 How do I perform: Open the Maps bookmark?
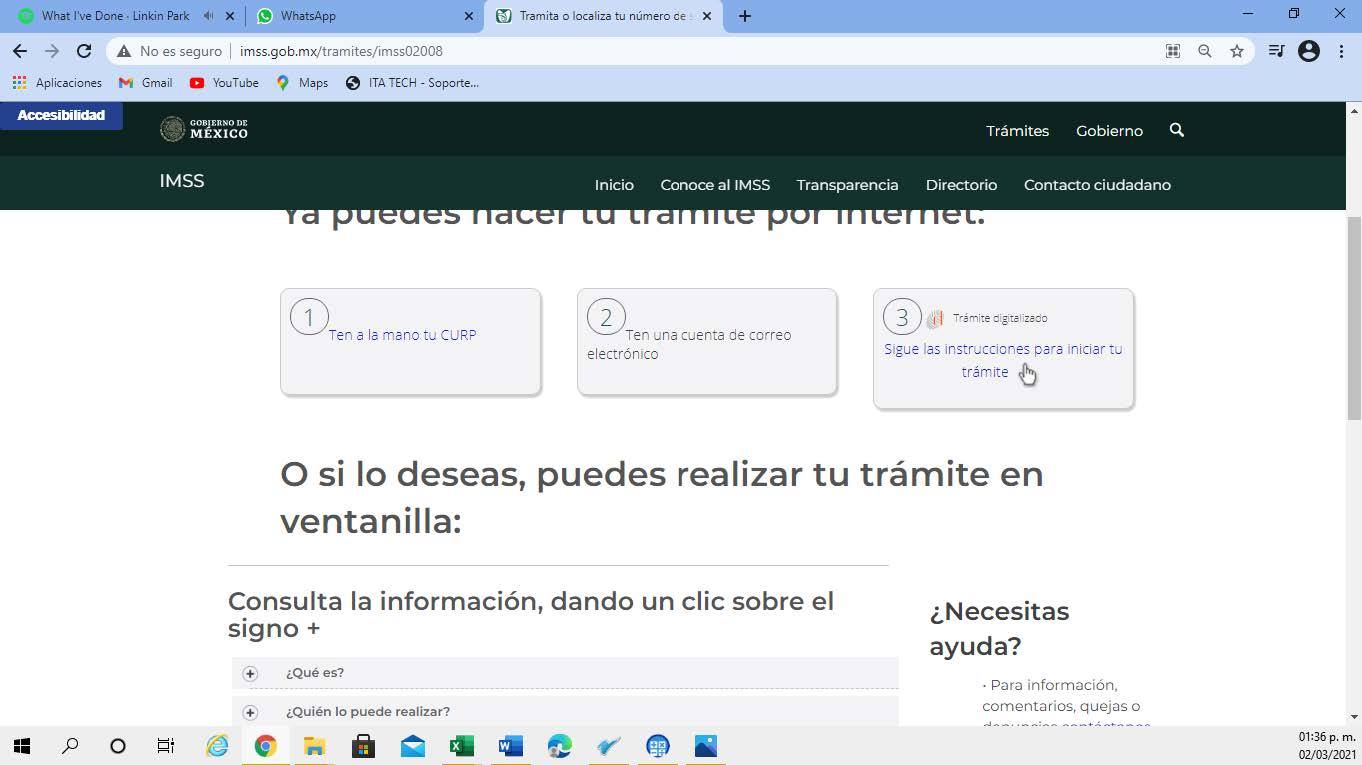pyautogui.click(x=302, y=83)
